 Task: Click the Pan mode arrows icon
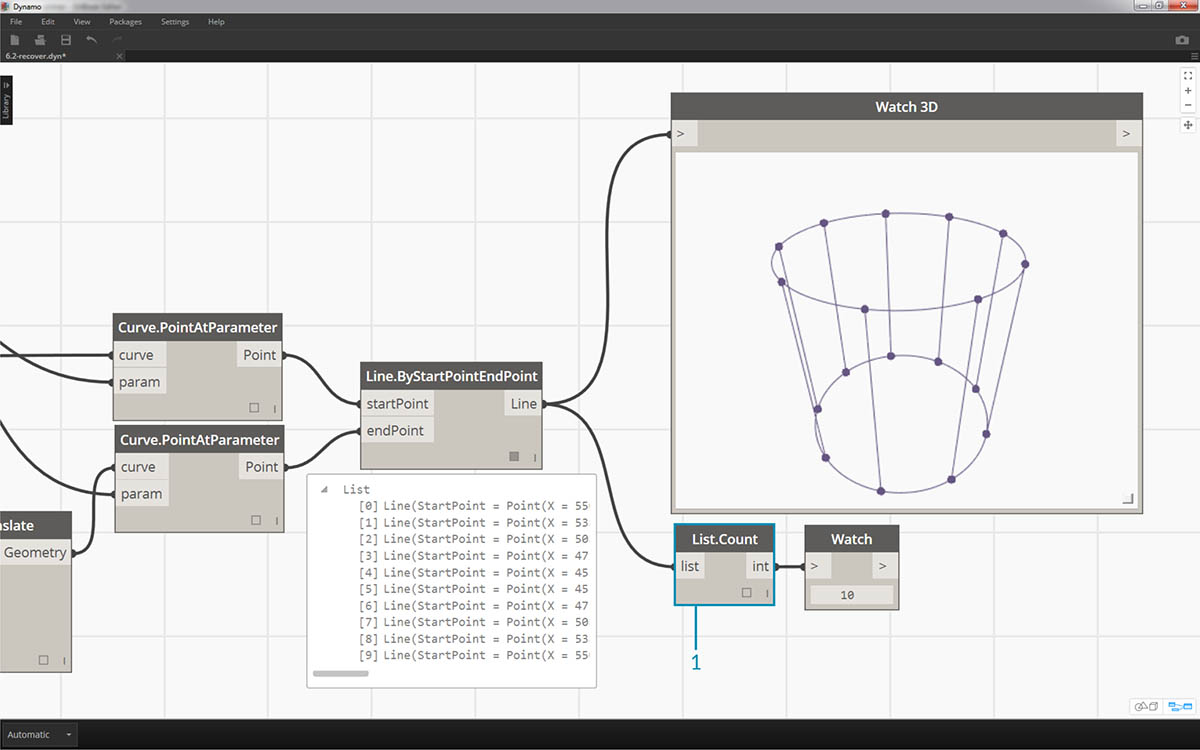coord(1188,125)
